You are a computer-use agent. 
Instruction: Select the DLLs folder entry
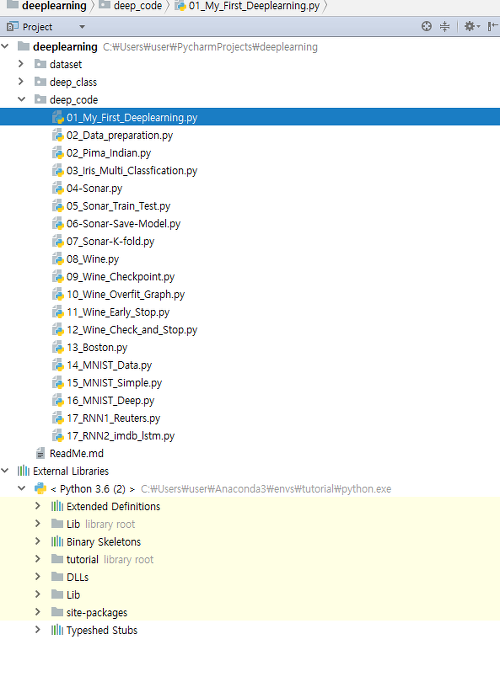(x=77, y=578)
